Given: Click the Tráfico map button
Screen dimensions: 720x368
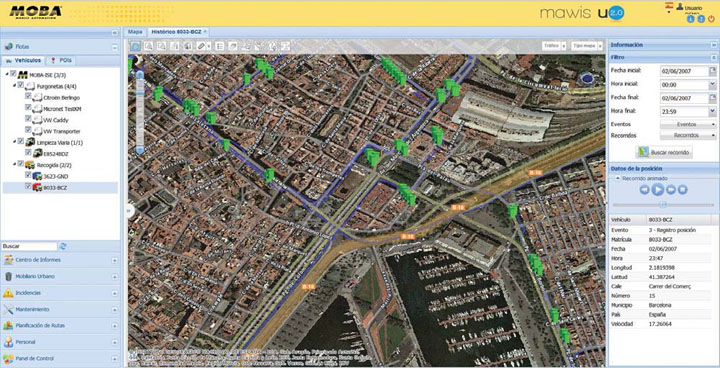Looking at the screenshot, I should click(x=553, y=46).
